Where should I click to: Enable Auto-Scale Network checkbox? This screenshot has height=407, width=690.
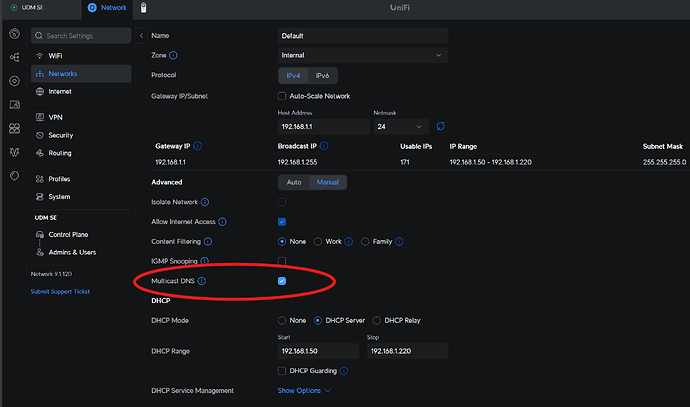point(282,96)
